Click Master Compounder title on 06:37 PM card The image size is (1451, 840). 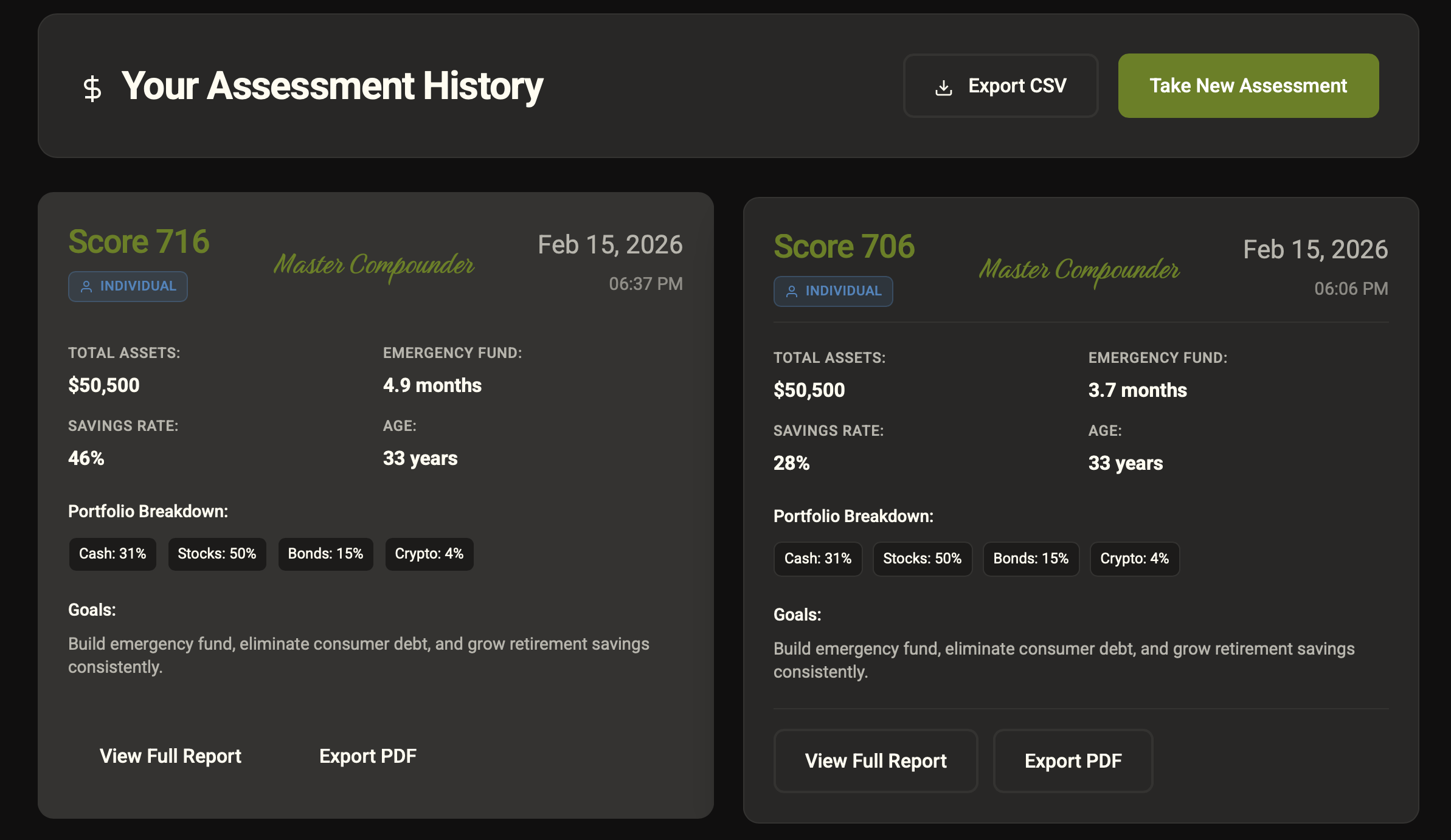click(x=373, y=266)
